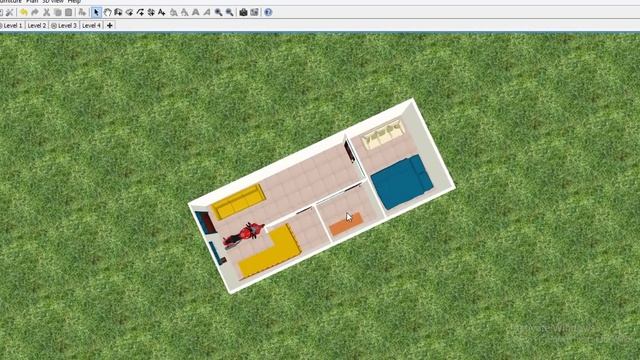The height and width of the screenshot is (360, 640).
Task: Select the straight yellow sofa
Action: point(239,202)
